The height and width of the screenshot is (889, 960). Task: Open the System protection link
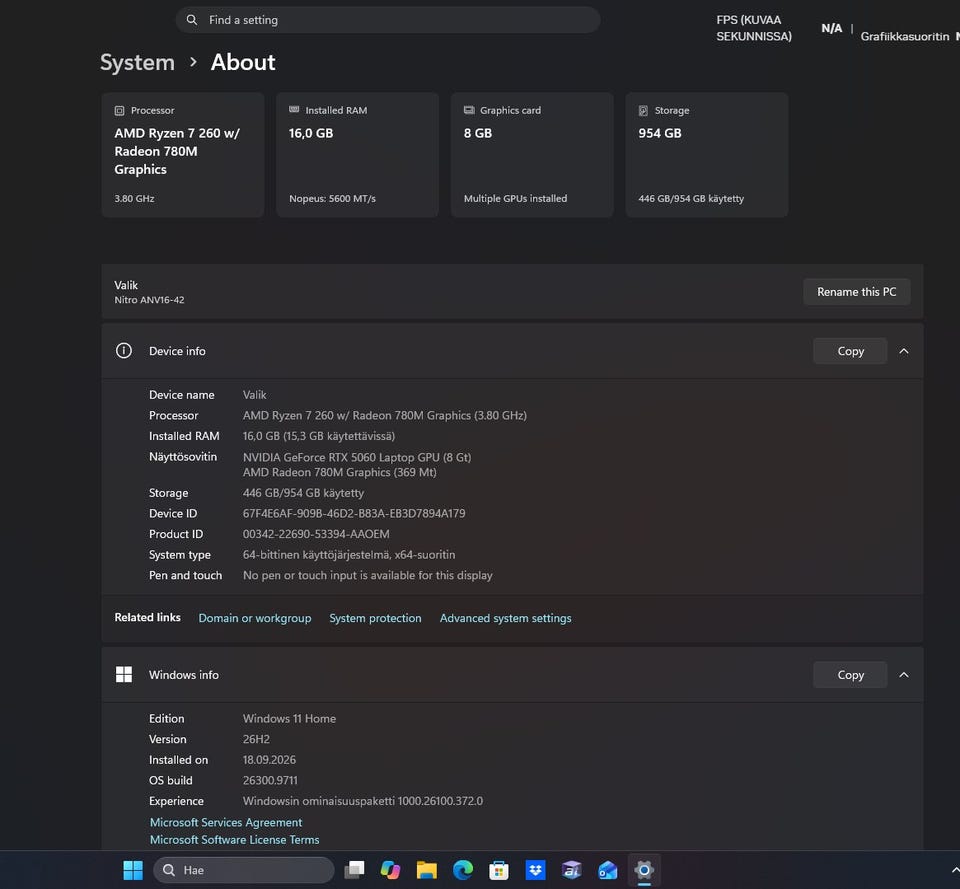pos(375,618)
